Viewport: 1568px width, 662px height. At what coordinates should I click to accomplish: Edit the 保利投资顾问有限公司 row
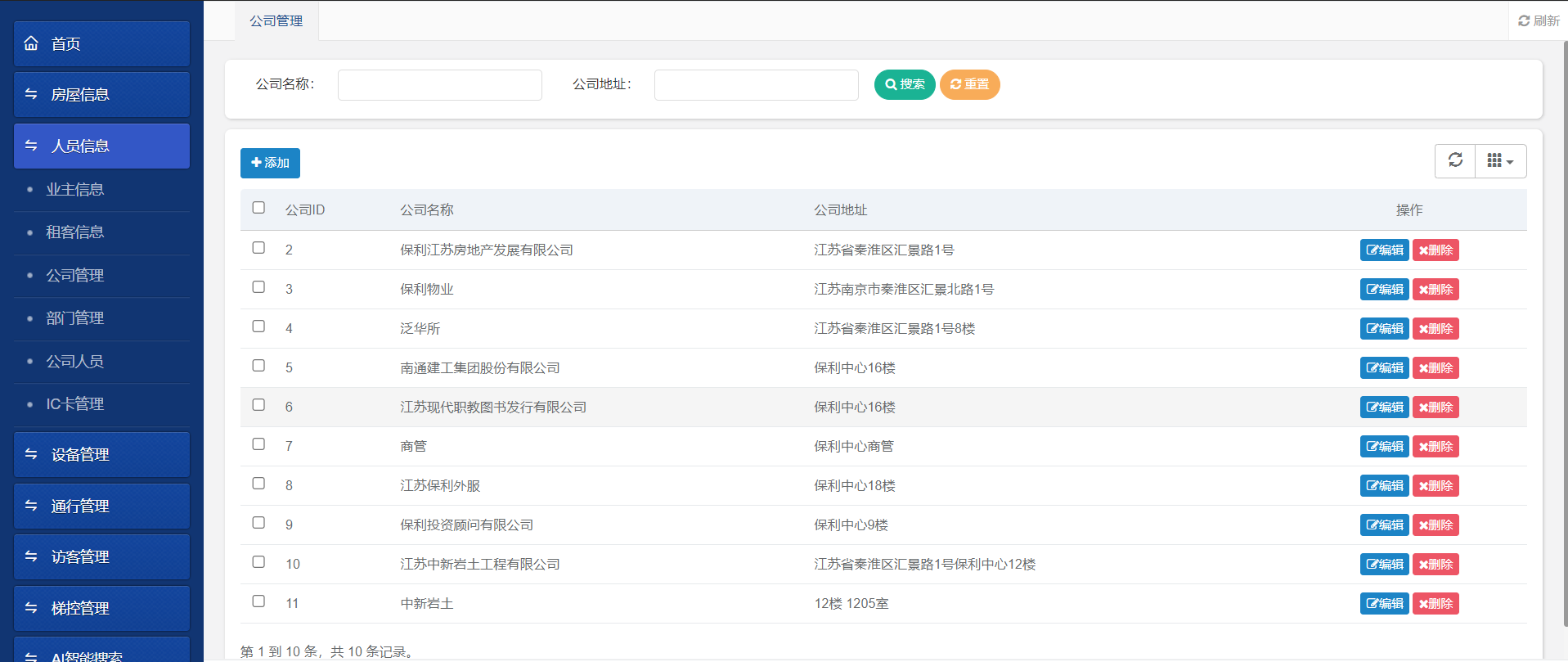(1384, 525)
